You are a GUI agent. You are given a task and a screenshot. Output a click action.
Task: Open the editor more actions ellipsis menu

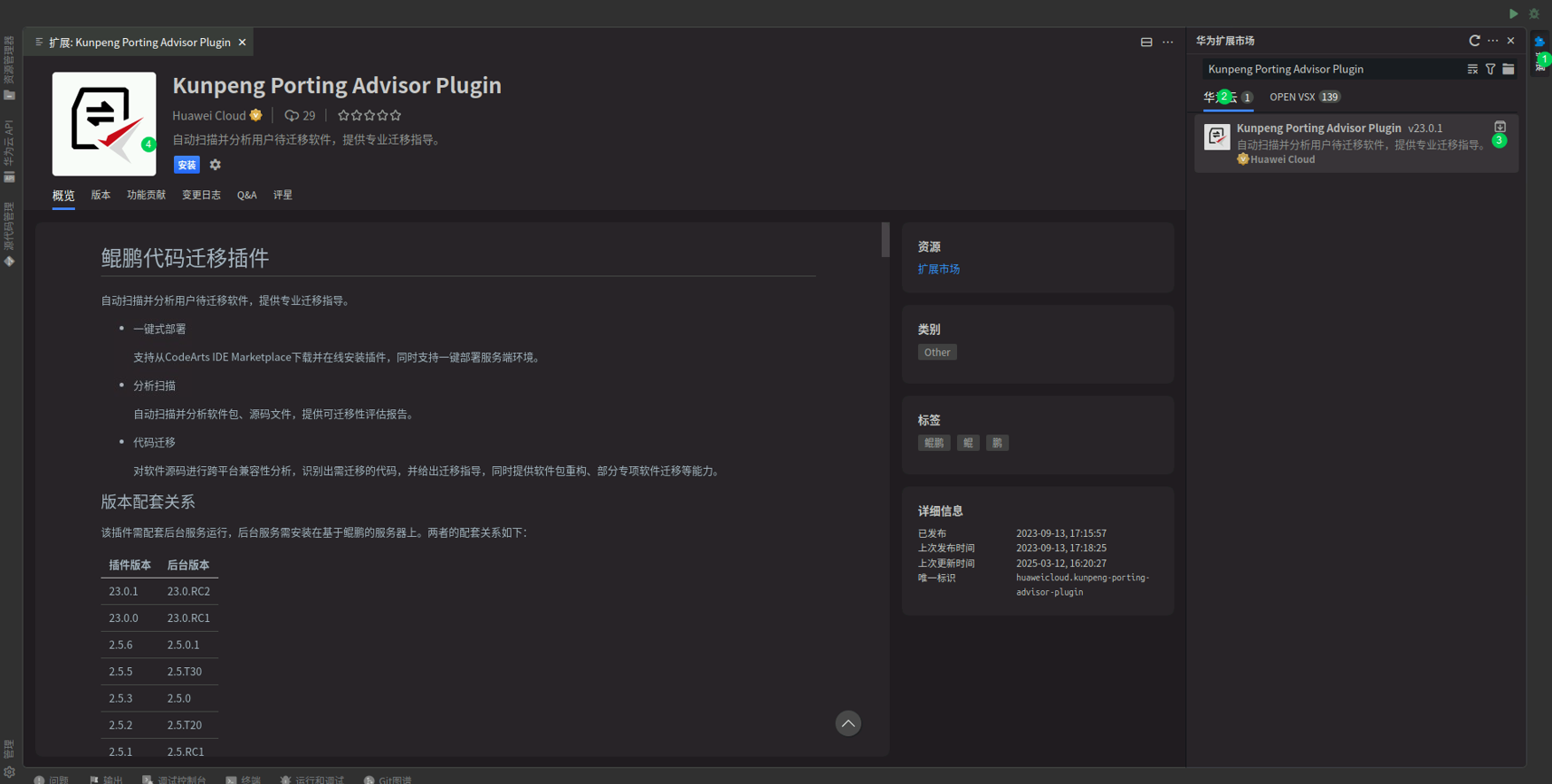click(1168, 43)
